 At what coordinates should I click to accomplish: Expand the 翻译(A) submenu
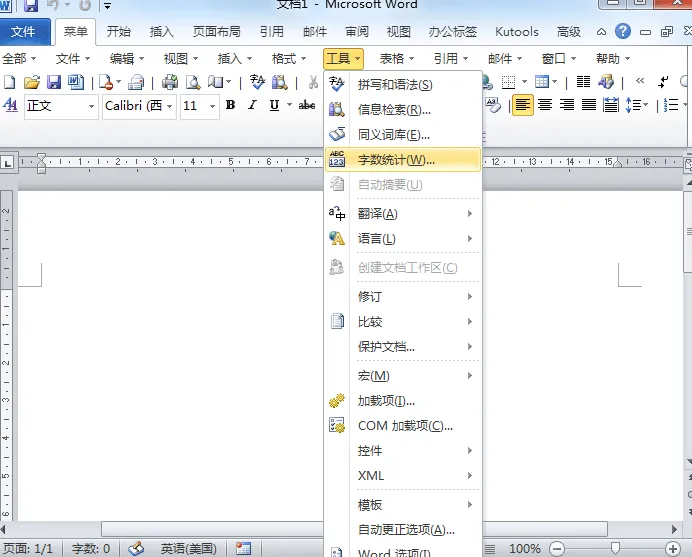[x=403, y=214]
